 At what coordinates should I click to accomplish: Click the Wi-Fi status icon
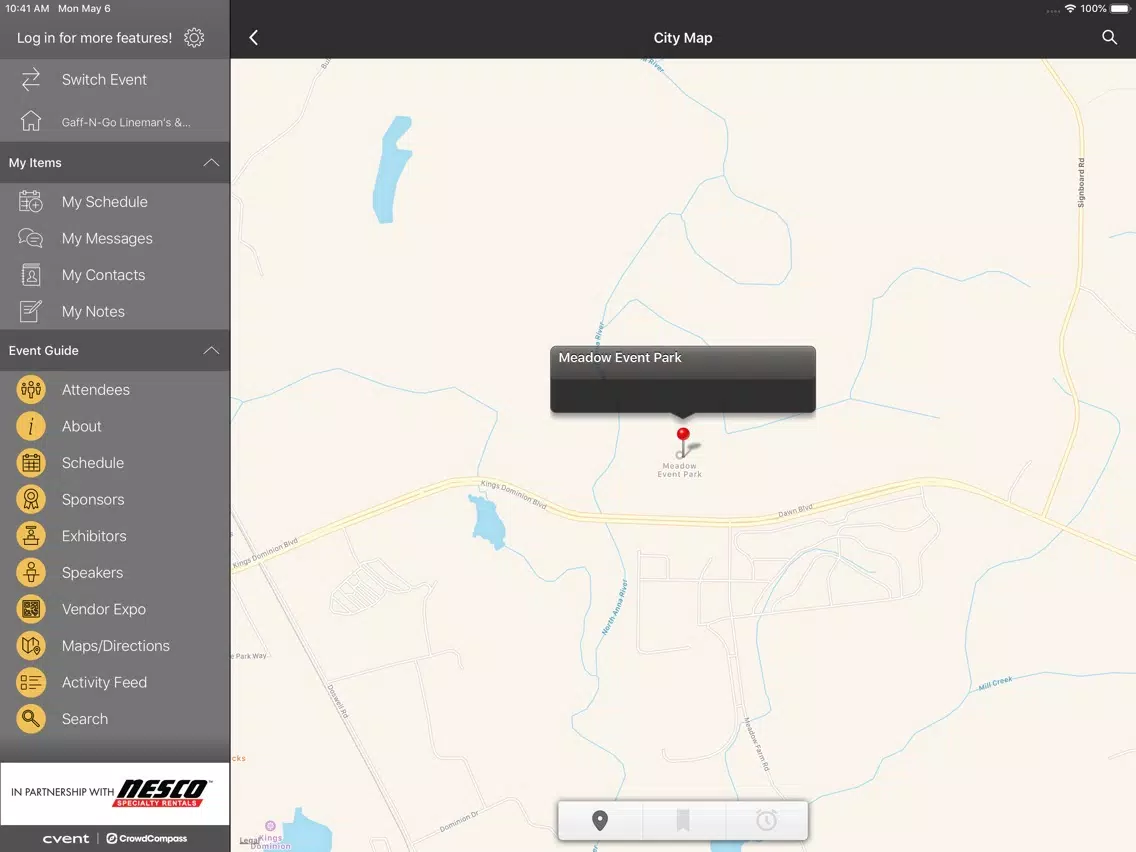click(1070, 9)
